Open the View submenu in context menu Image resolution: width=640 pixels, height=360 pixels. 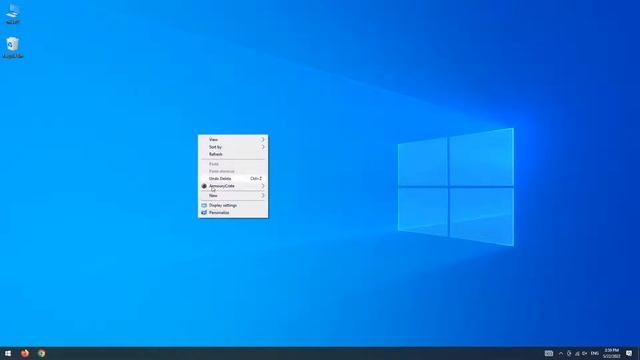(x=233, y=140)
